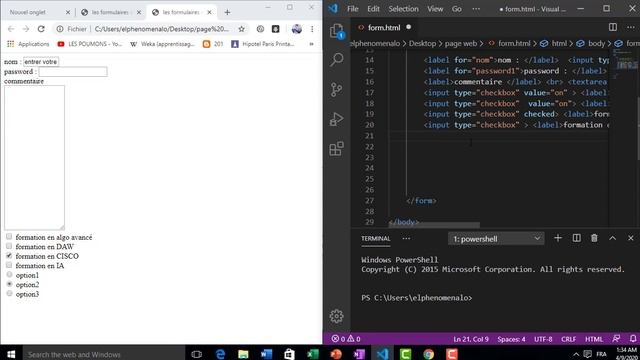Image resolution: width=640 pixels, height=360 pixels.
Task: Expand hidden VS Code menu items ellipsis
Action: click(x=476, y=9)
